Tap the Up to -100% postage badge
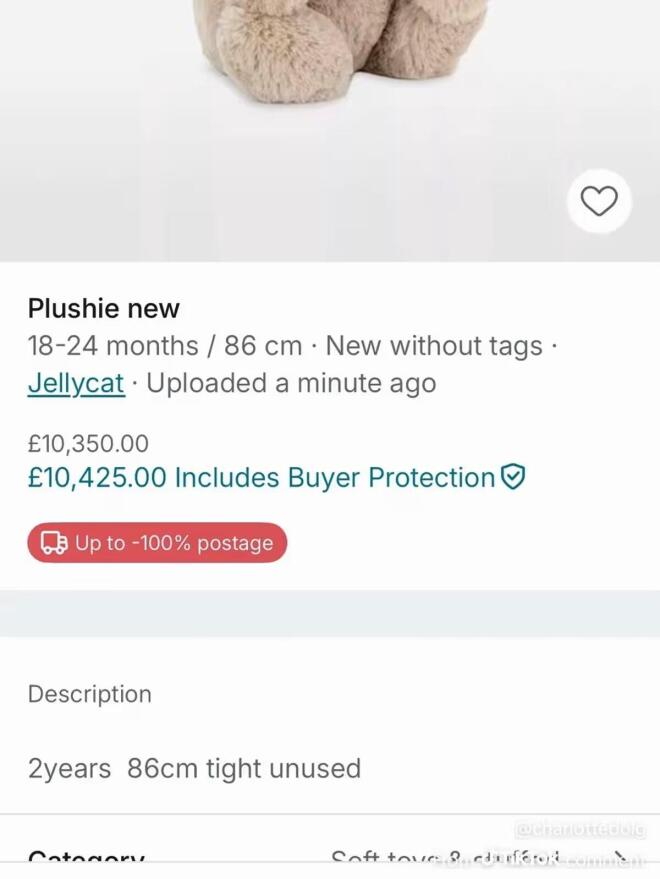Viewport: 660px width, 879px height. pyautogui.click(x=157, y=543)
